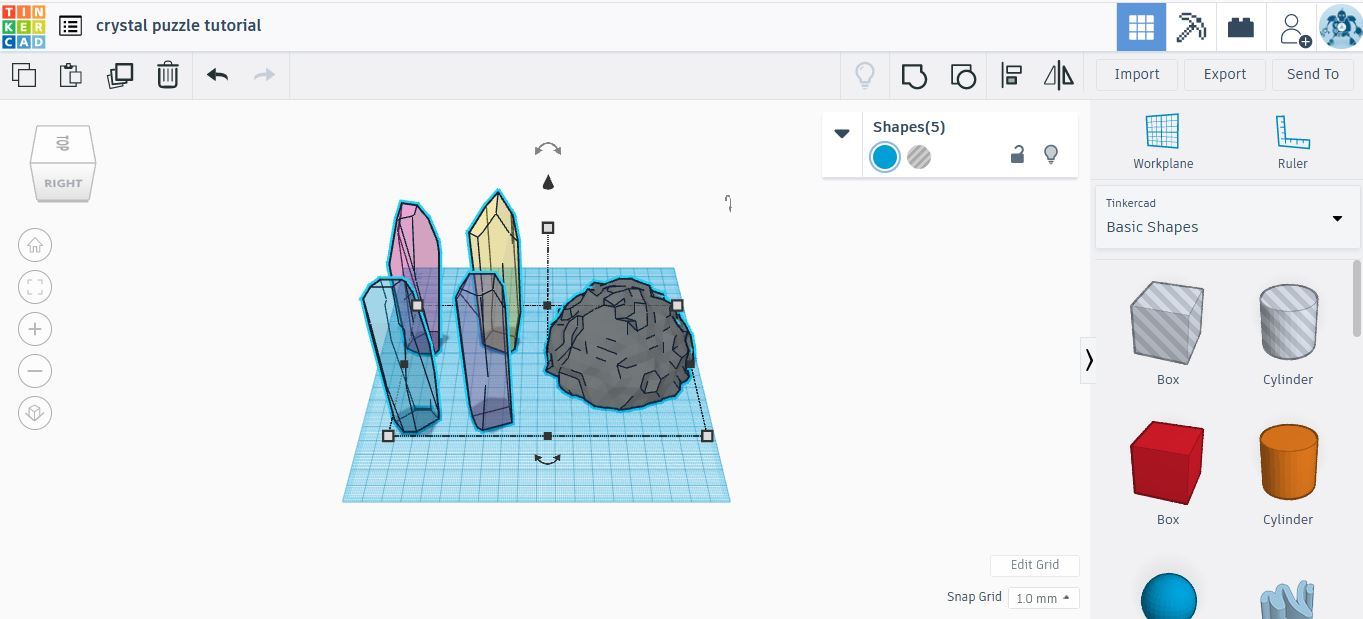Click the Paste tool icon
Image resolution: width=1363 pixels, height=619 pixels.
click(x=71, y=75)
